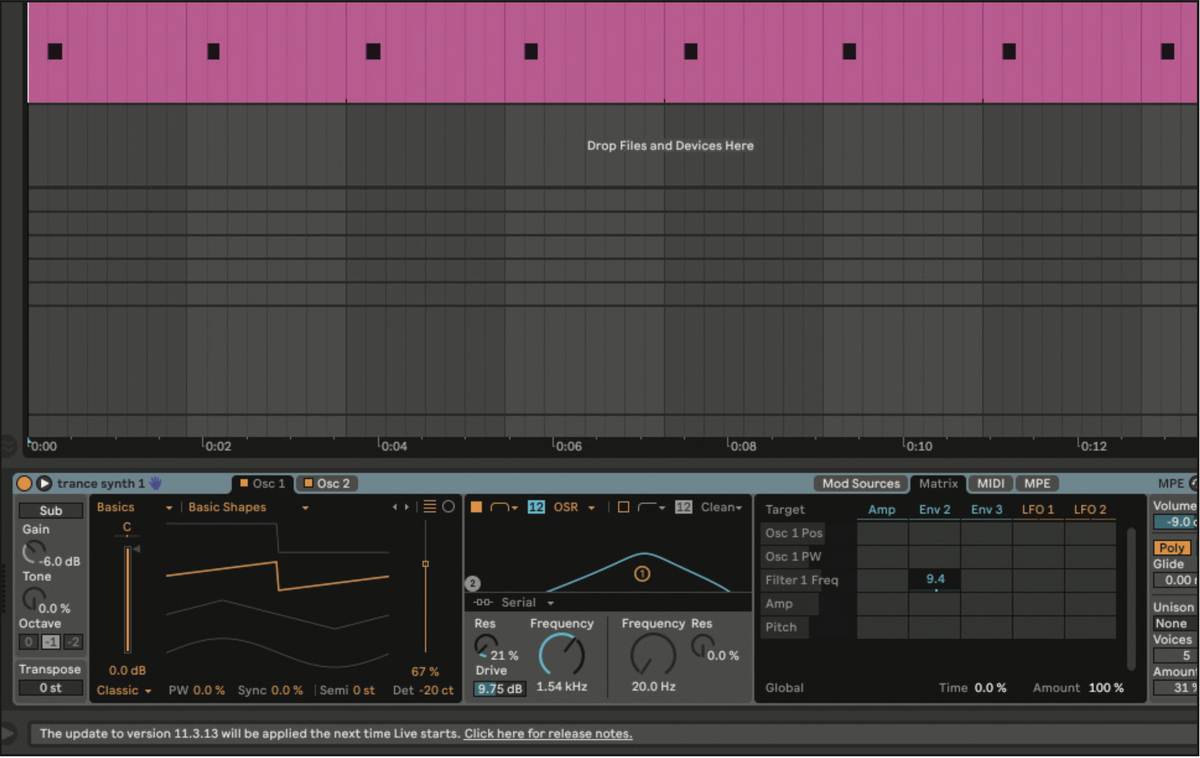This screenshot has width=1200, height=758.
Task: Open the Basic Shapes wavetable dropdown
Action: coord(248,508)
